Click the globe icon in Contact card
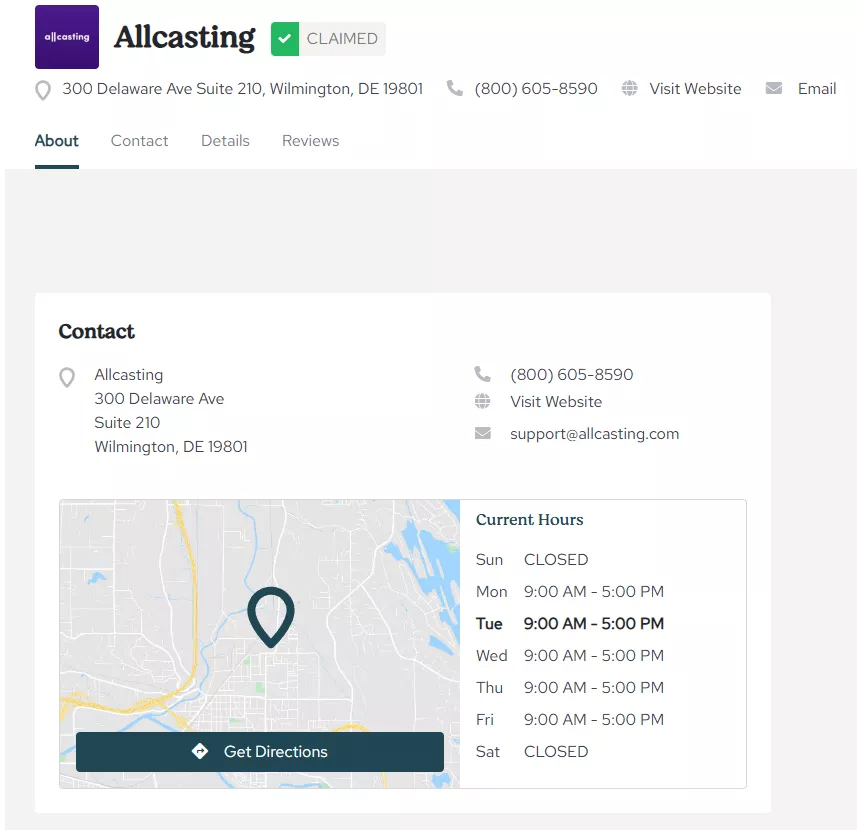The height and width of the screenshot is (830, 857). click(x=483, y=401)
